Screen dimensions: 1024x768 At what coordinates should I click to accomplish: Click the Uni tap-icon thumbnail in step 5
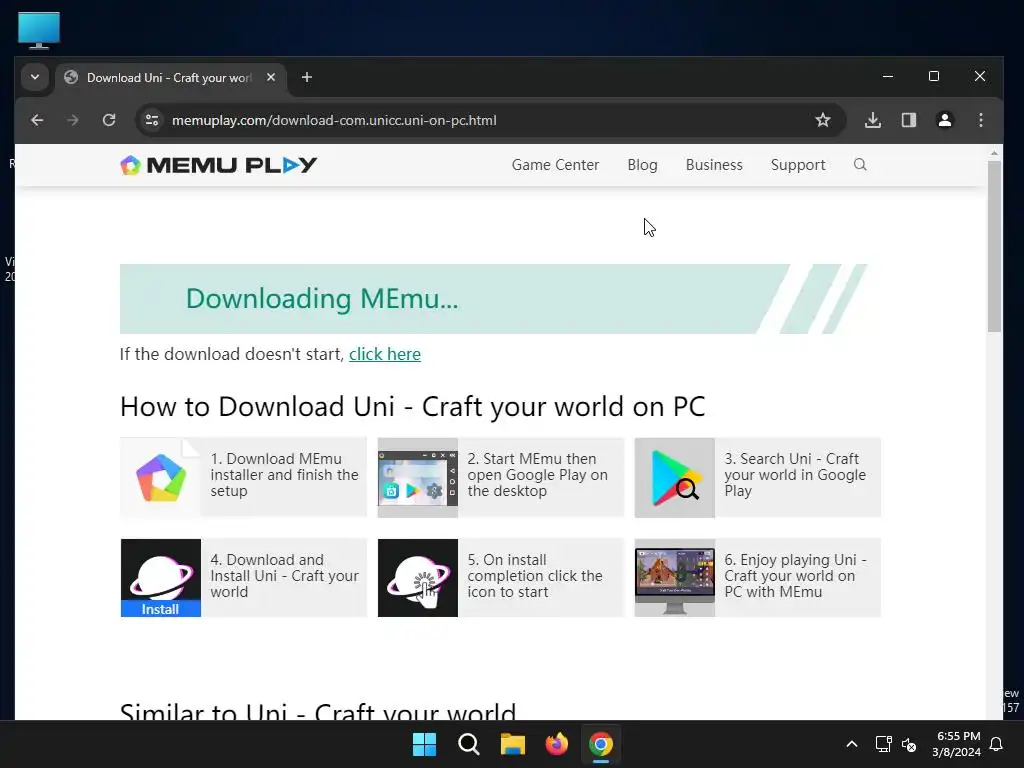(418, 578)
